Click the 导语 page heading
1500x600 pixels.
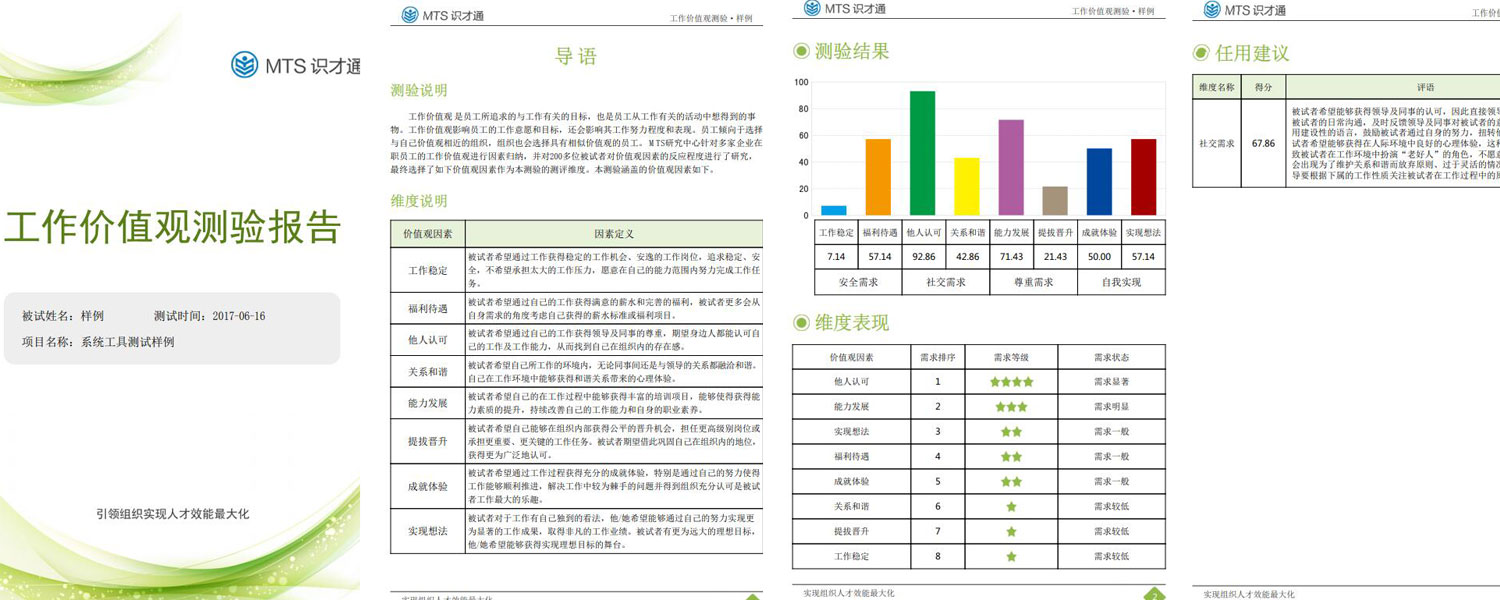(x=576, y=57)
